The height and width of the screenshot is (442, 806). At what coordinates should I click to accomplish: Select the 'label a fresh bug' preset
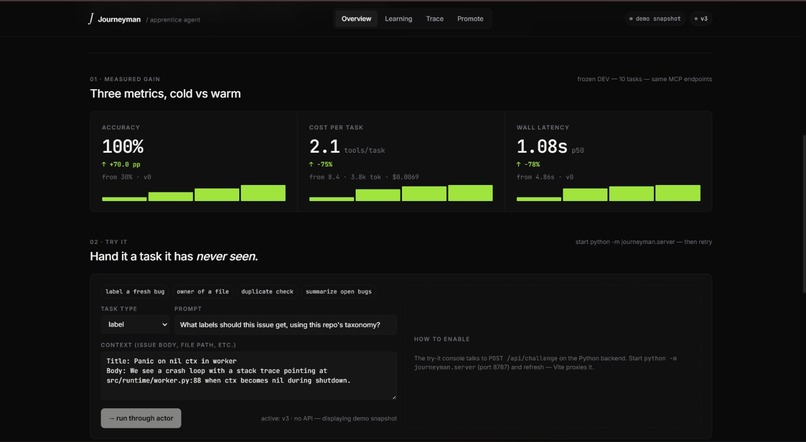[x=135, y=291]
